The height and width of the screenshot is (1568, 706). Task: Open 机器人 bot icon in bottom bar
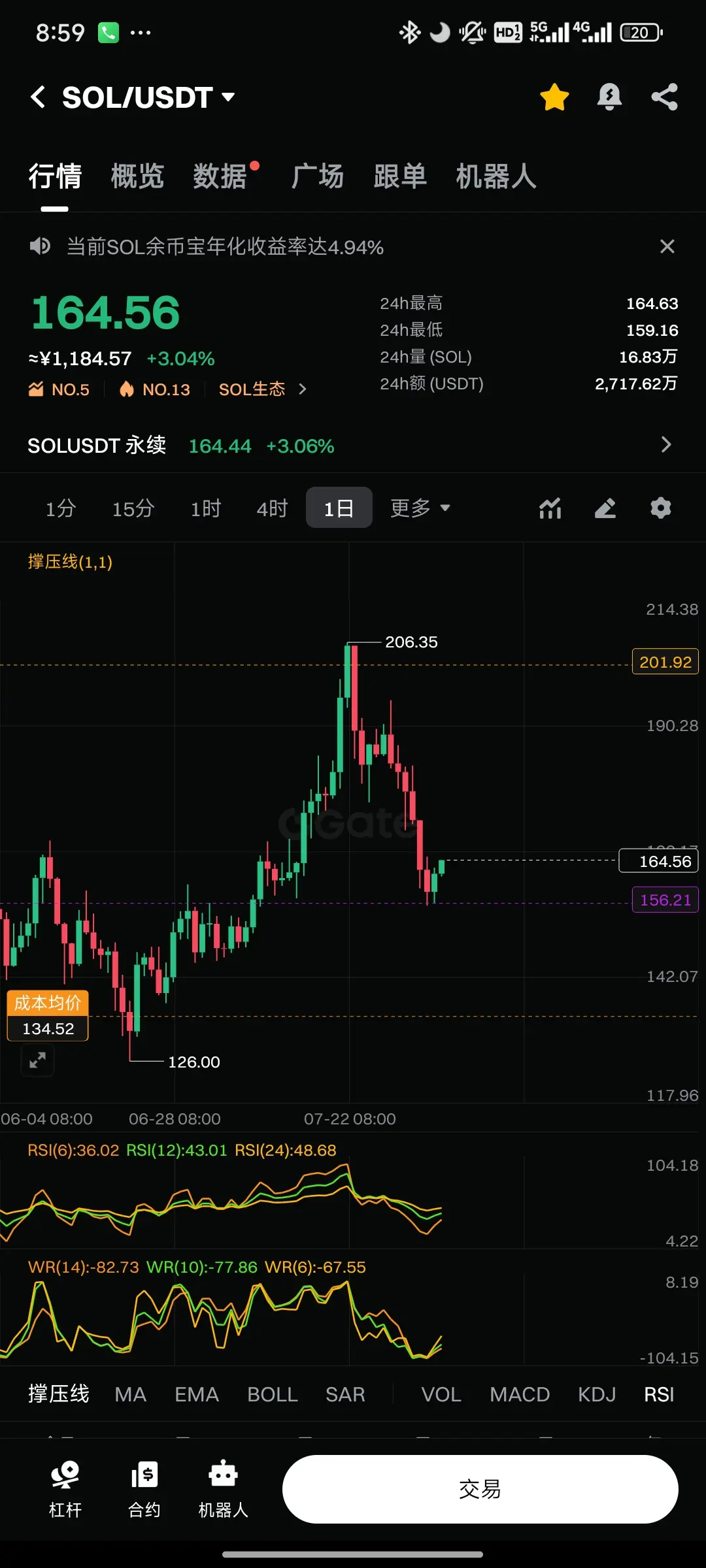pyautogui.click(x=224, y=1490)
